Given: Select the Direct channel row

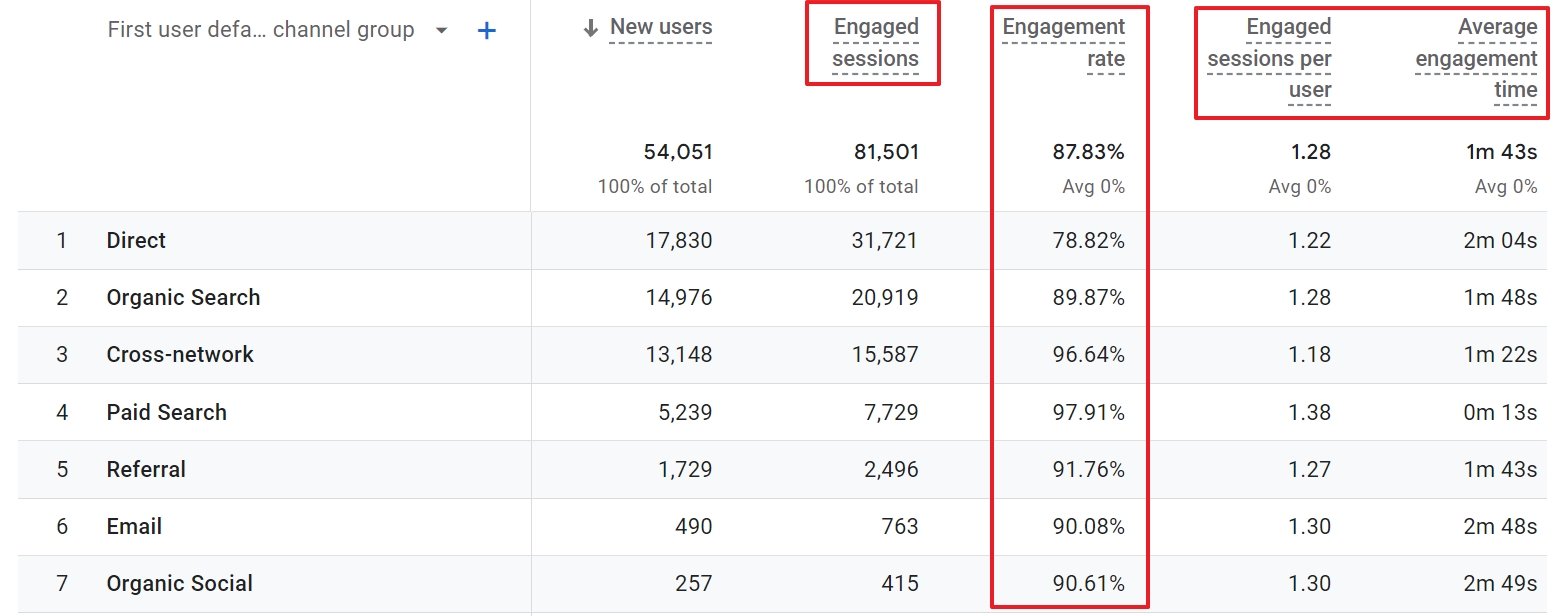Looking at the screenshot, I should (x=136, y=240).
